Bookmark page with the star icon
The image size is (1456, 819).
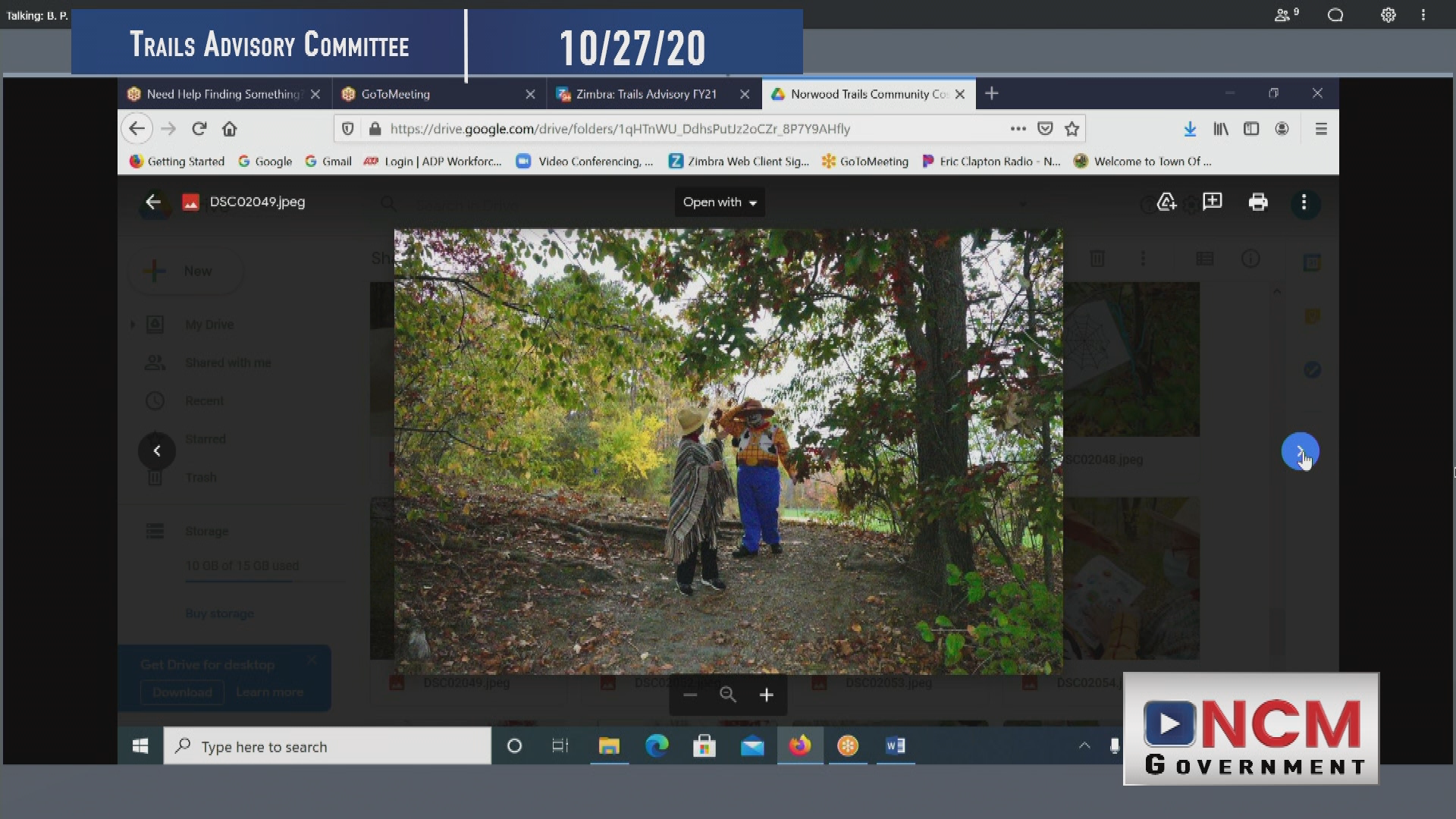pyautogui.click(x=1072, y=129)
